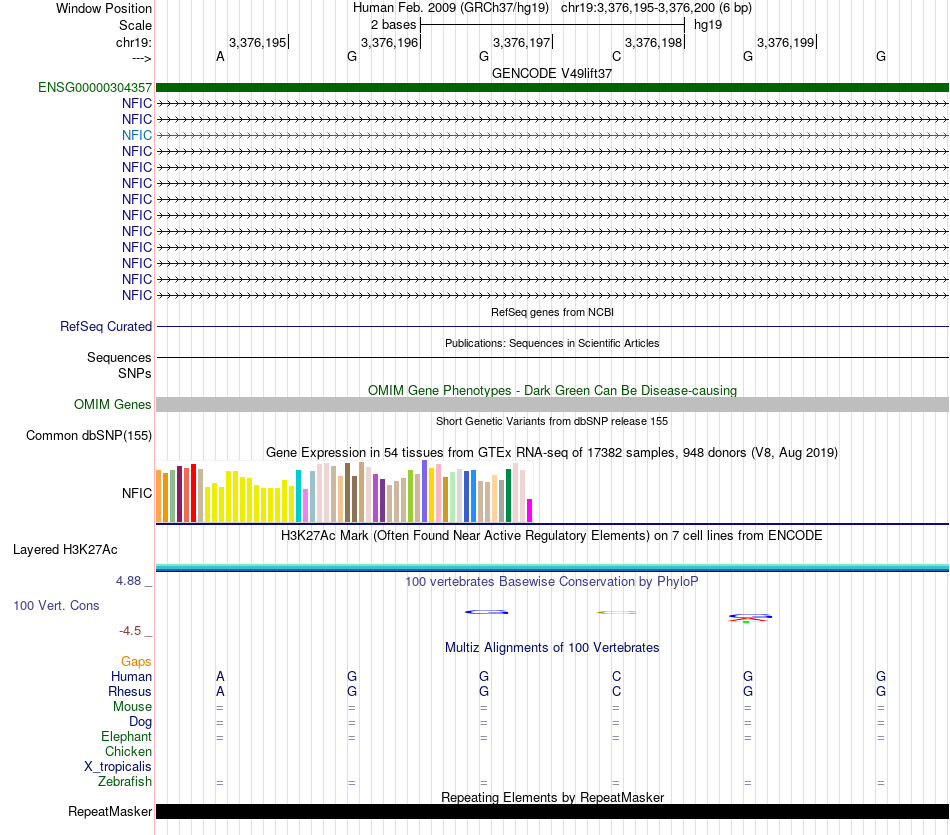Image resolution: width=950 pixels, height=835 pixels.
Task: Click the cyan H3K27Ac signal band
Action: click(552, 567)
